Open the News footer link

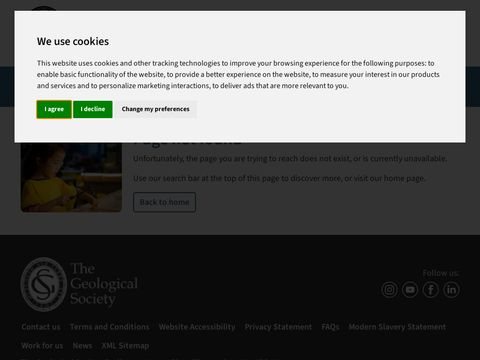[x=82, y=346]
